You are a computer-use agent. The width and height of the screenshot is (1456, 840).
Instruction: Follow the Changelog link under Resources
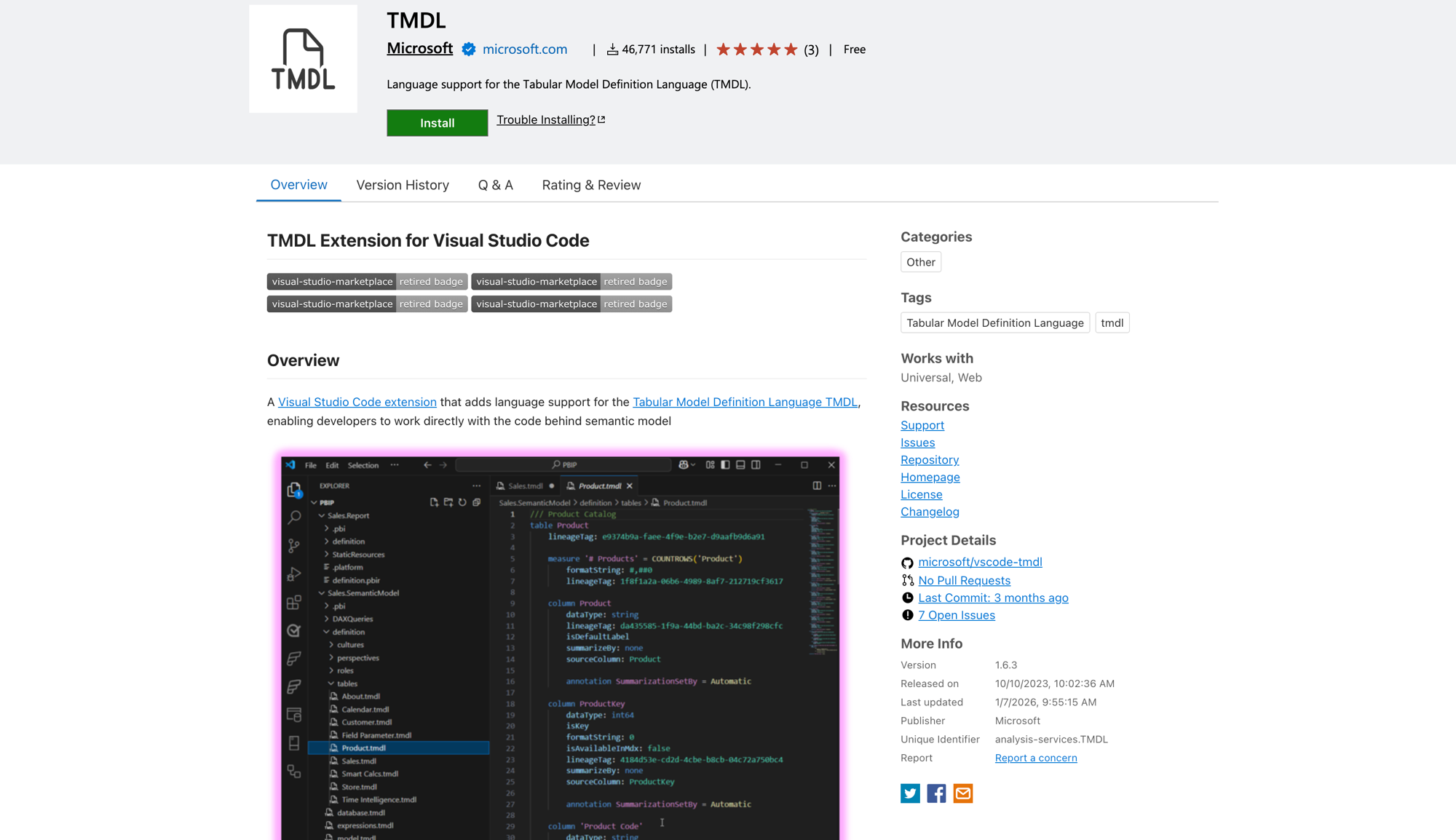click(x=930, y=512)
